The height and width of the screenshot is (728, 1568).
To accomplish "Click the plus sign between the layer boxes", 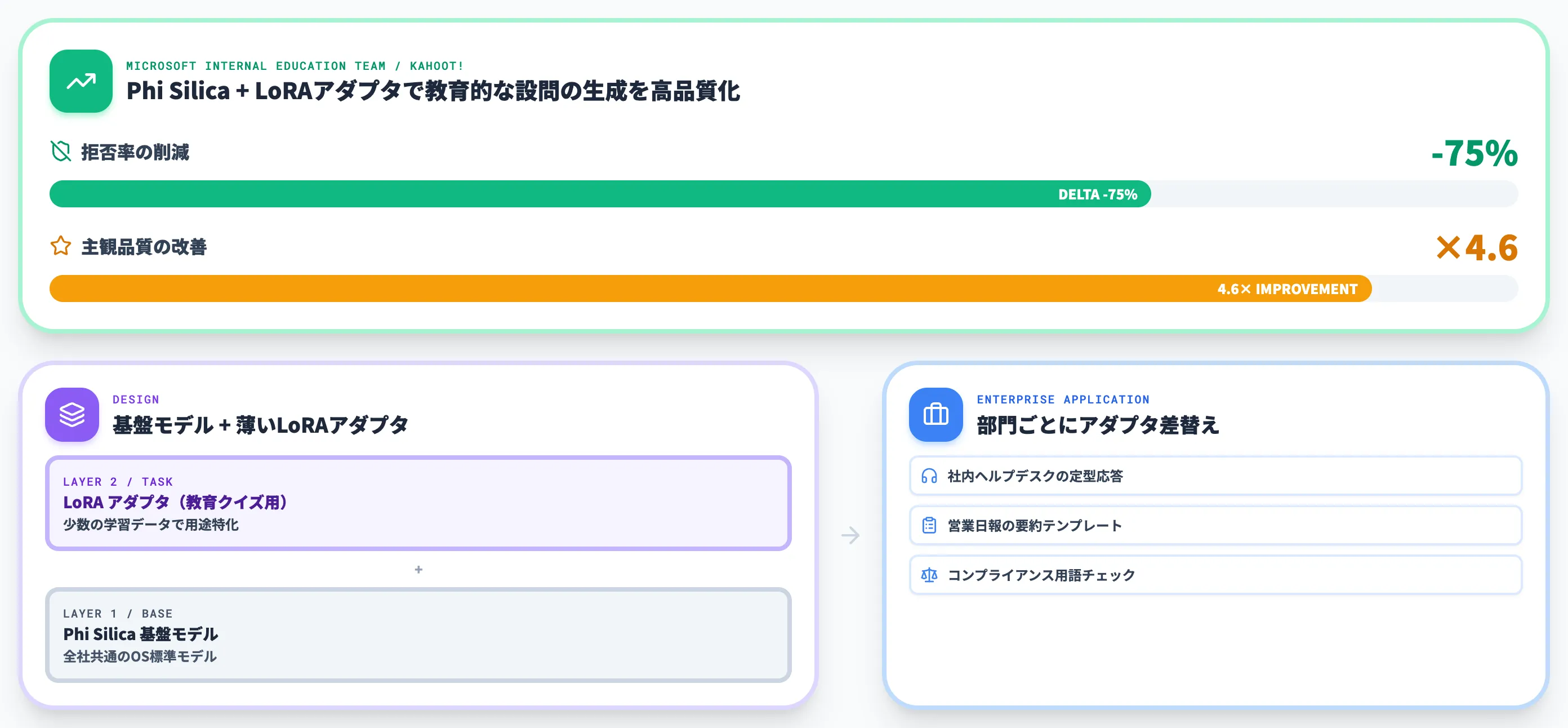I will coord(418,569).
